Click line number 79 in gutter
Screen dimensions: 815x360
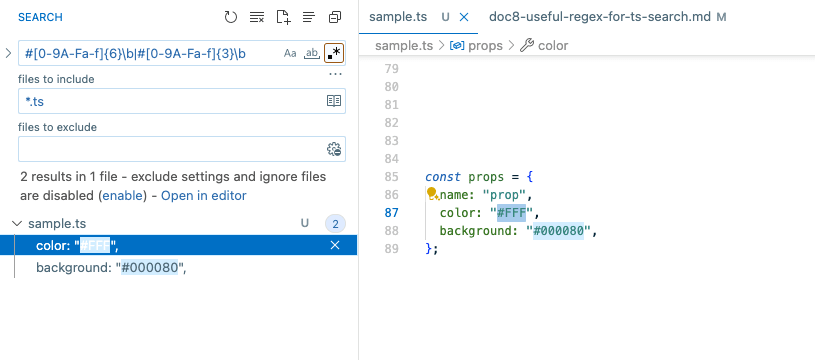click(391, 69)
